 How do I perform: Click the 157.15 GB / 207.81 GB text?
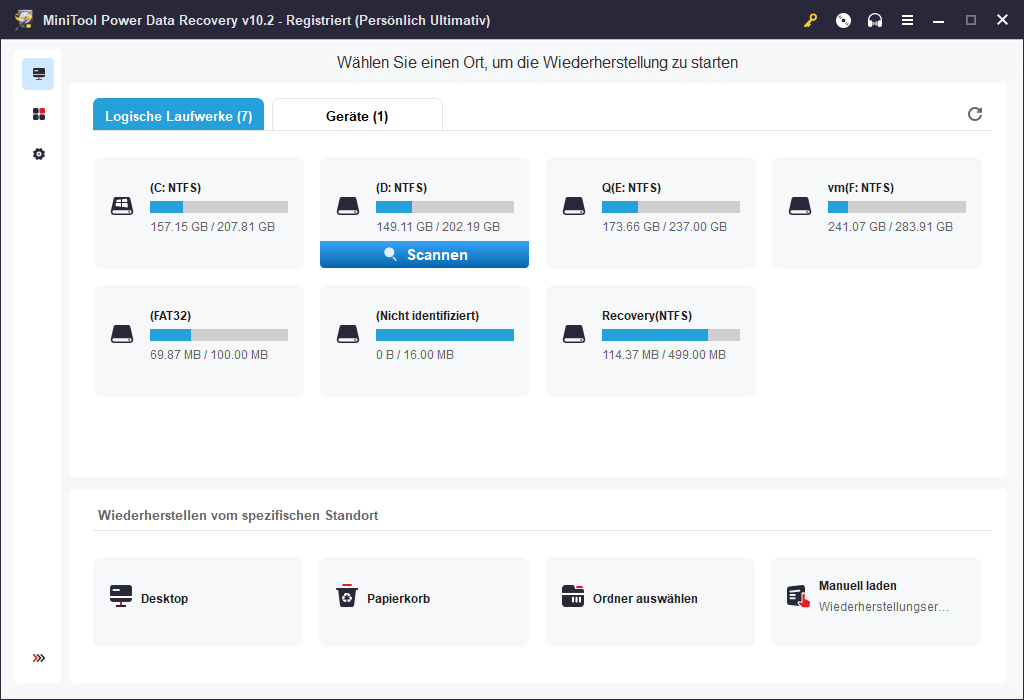[x=212, y=227]
